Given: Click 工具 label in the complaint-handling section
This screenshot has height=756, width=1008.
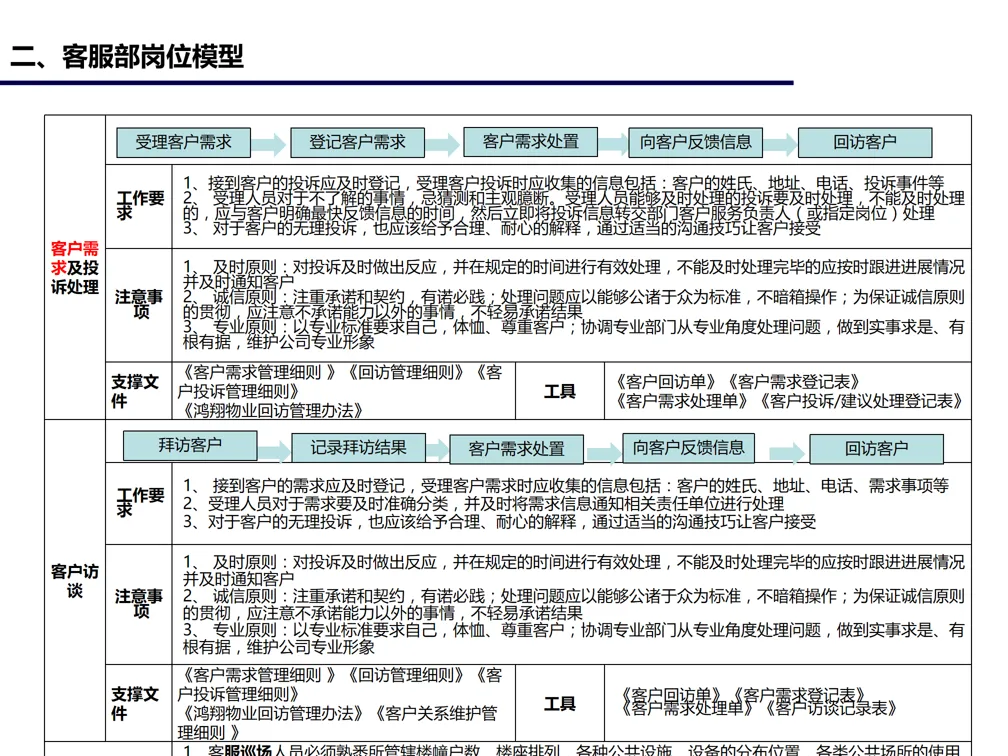Looking at the screenshot, I should point(559,391).
